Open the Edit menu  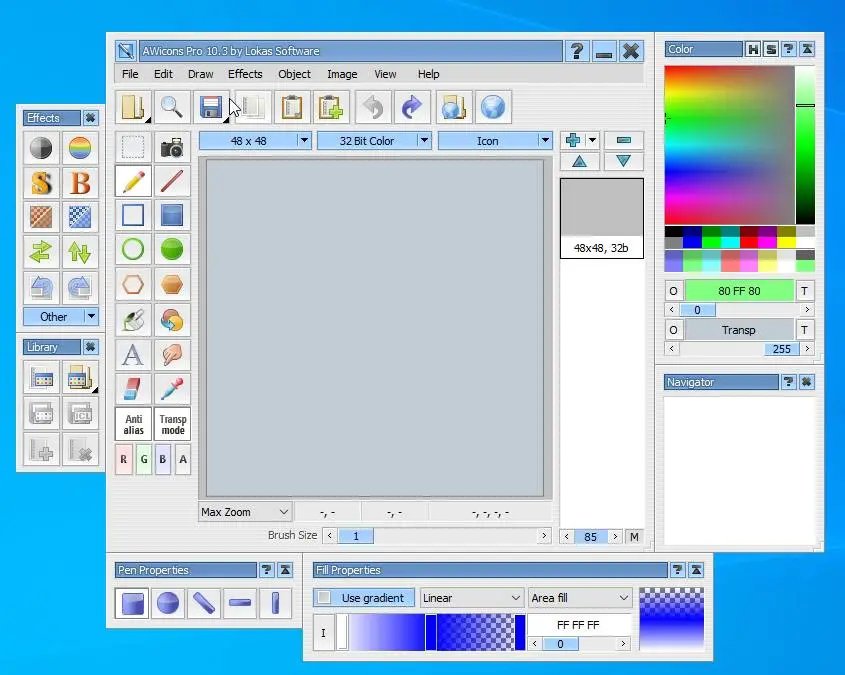(x=163, y=74)
